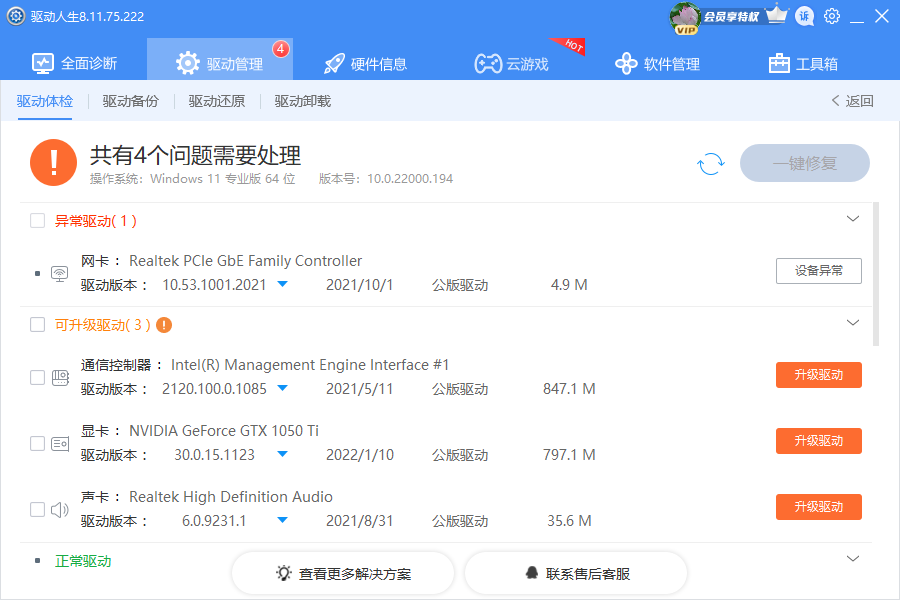The height and width of the screenshot is (600, 900).
Task: Click the 版本号 10.0.22000.194 text
Action: (386, 179)
